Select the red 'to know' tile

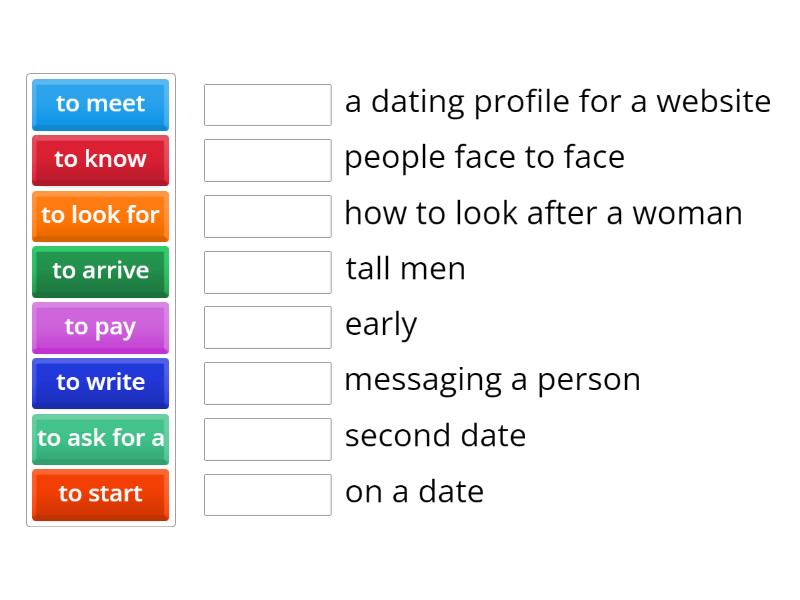(100, 160)
